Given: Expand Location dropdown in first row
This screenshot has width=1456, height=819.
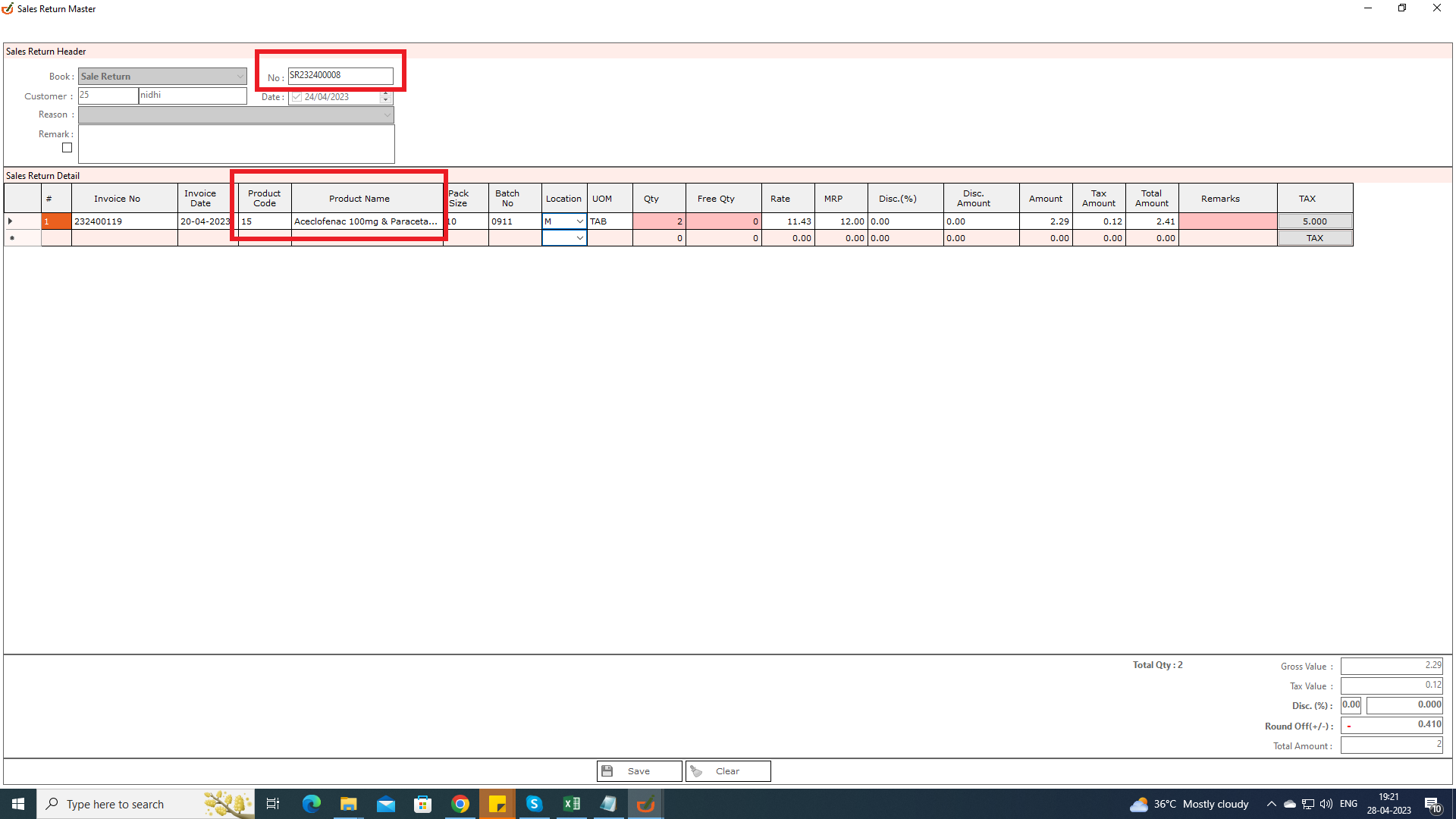Looking at the screenshot, I should coord(579,221).
